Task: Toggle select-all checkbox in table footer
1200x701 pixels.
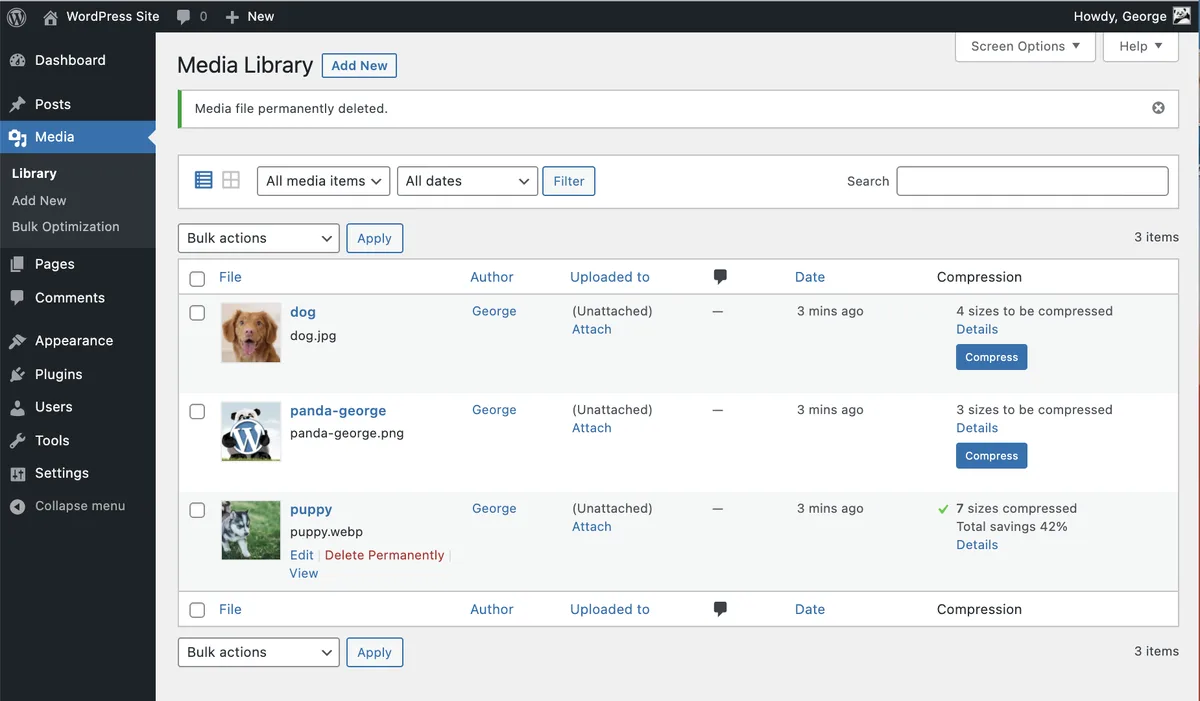Action: coord(197,610)
